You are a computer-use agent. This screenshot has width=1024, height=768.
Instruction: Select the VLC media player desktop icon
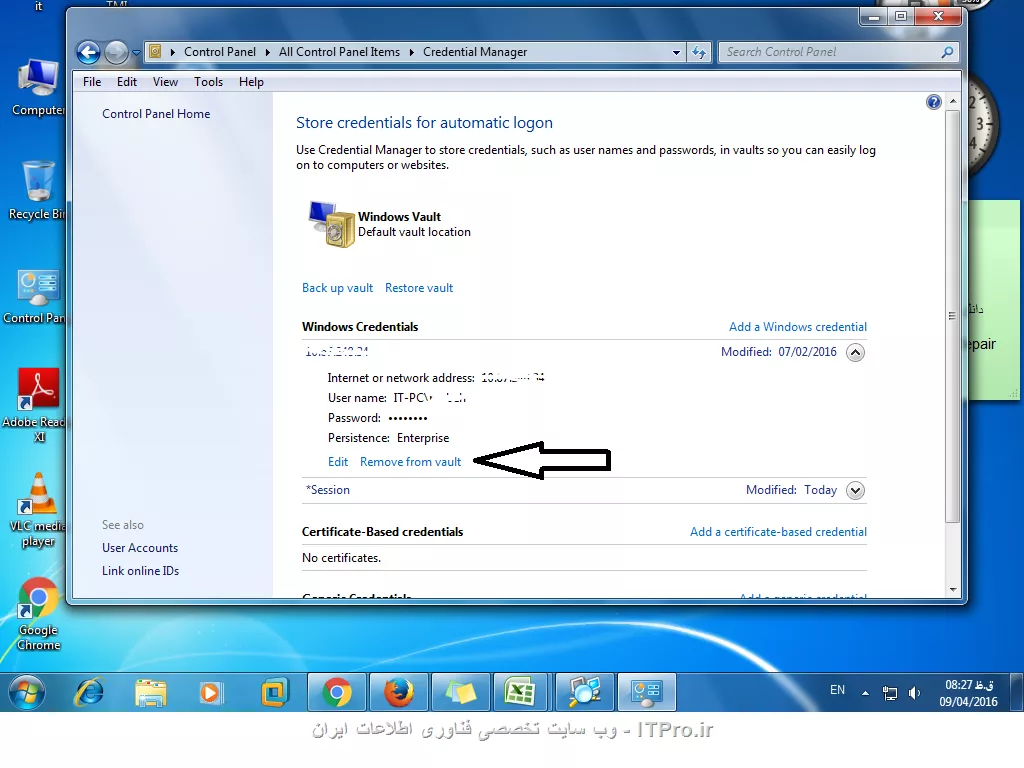tap(38, 509)
